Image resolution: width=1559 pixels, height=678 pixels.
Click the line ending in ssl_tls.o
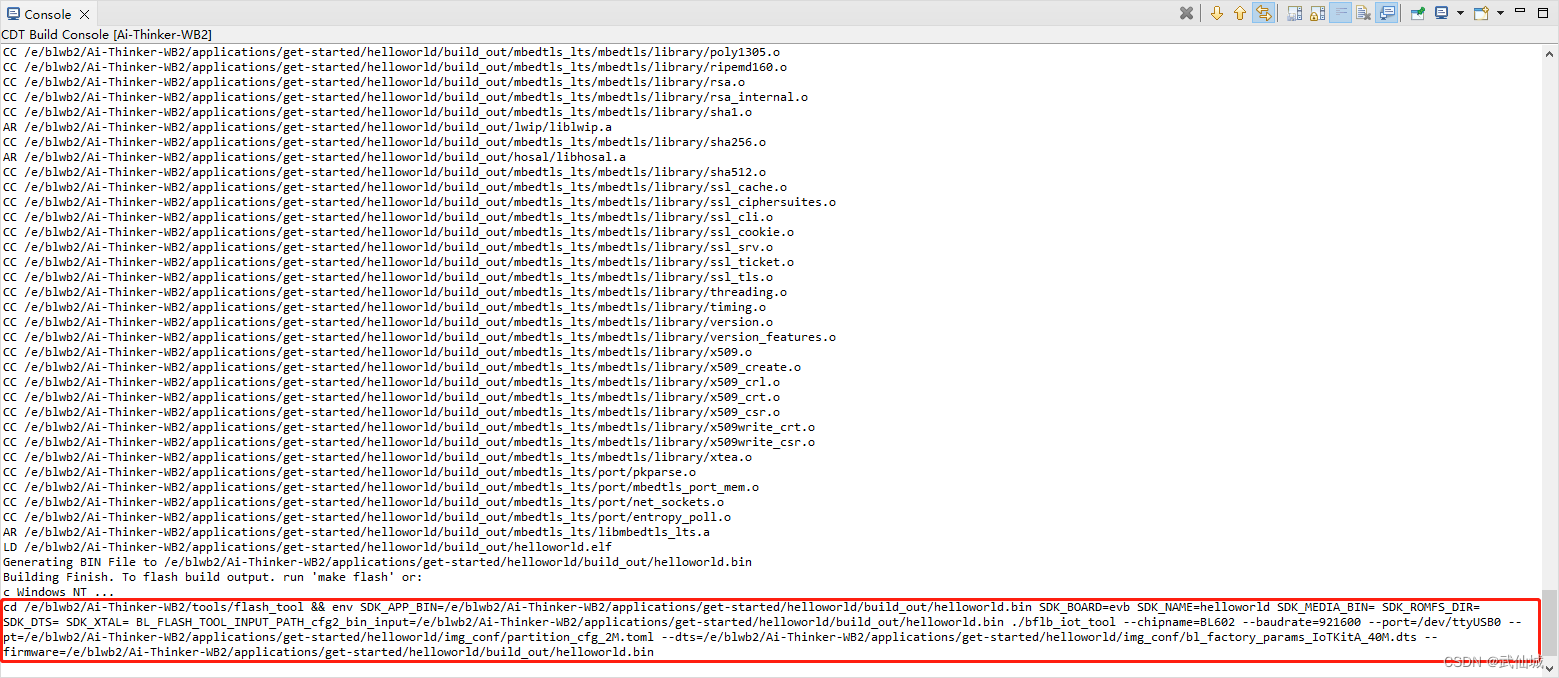pos(387,277)
